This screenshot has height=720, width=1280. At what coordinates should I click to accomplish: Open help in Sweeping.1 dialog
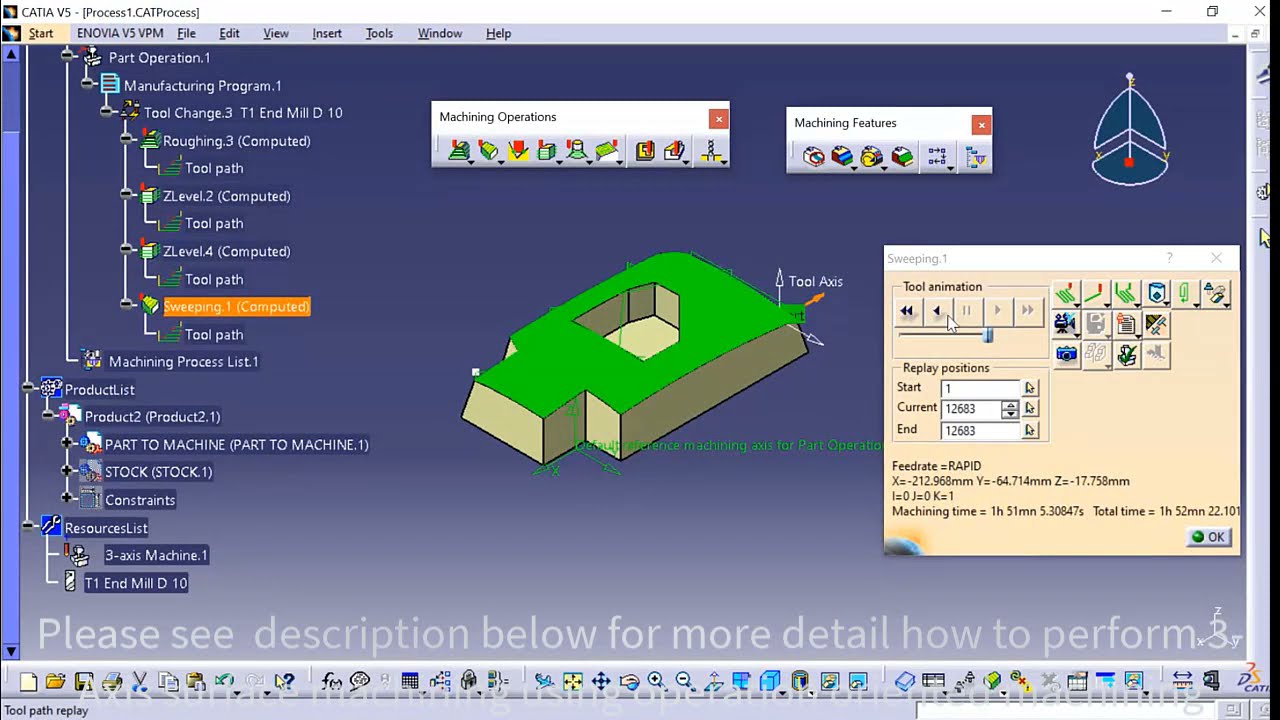point(1170,258)
